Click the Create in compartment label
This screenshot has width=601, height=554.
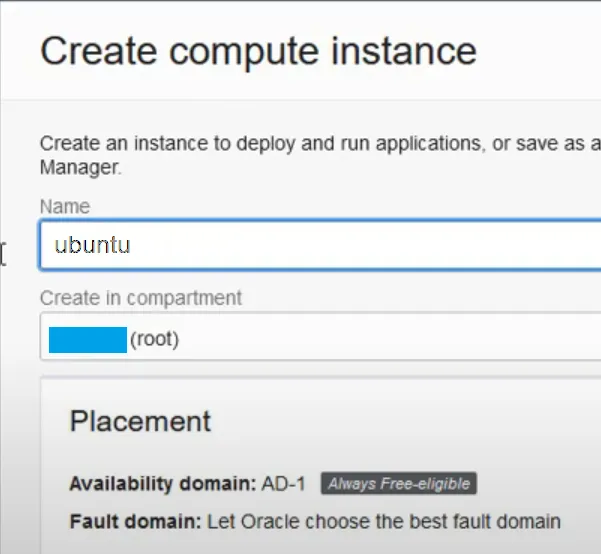[141, 298]
